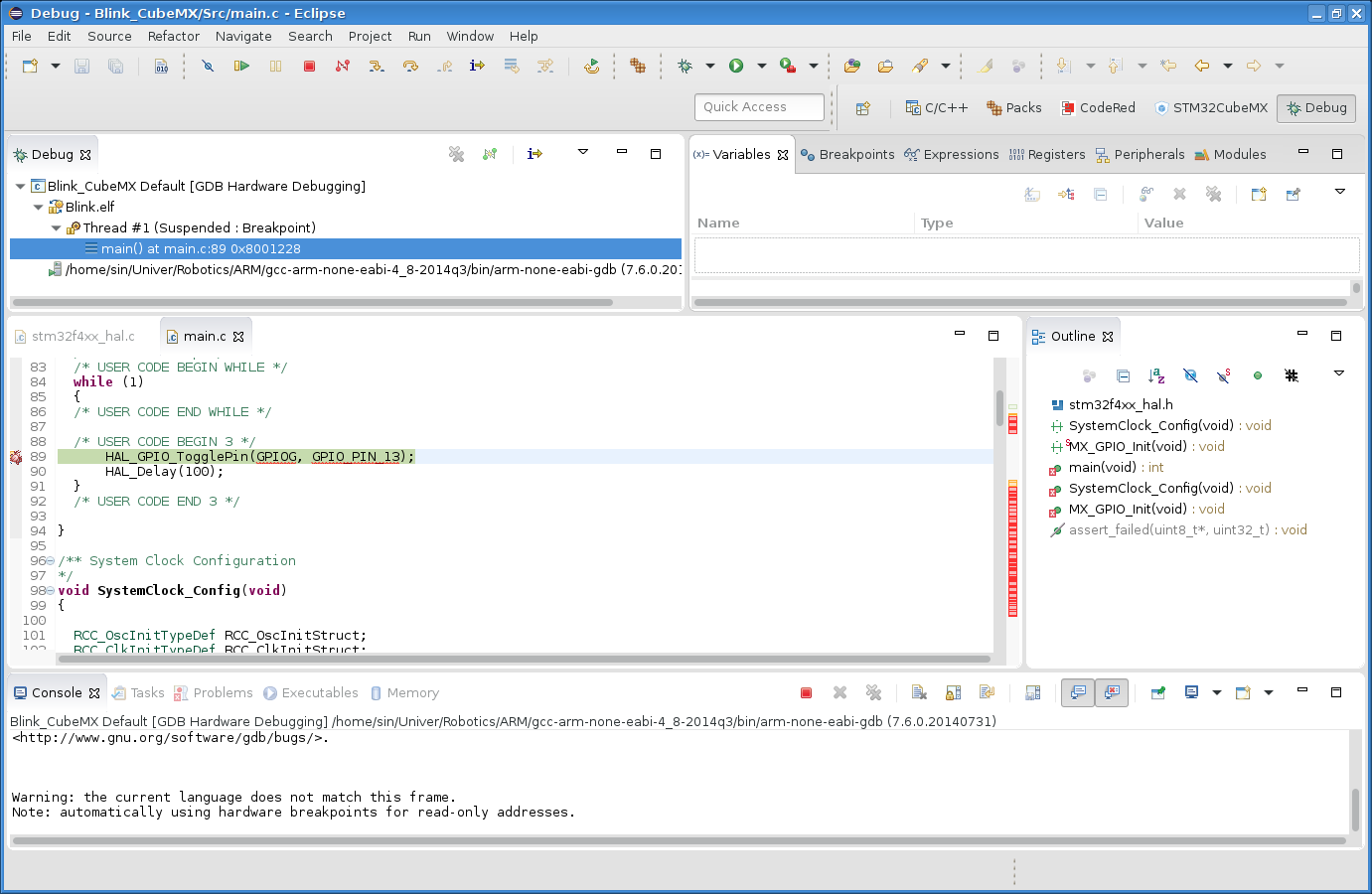Step Into the current function
This screenshot has height=894, width=1372.
(x=377, y=66)
